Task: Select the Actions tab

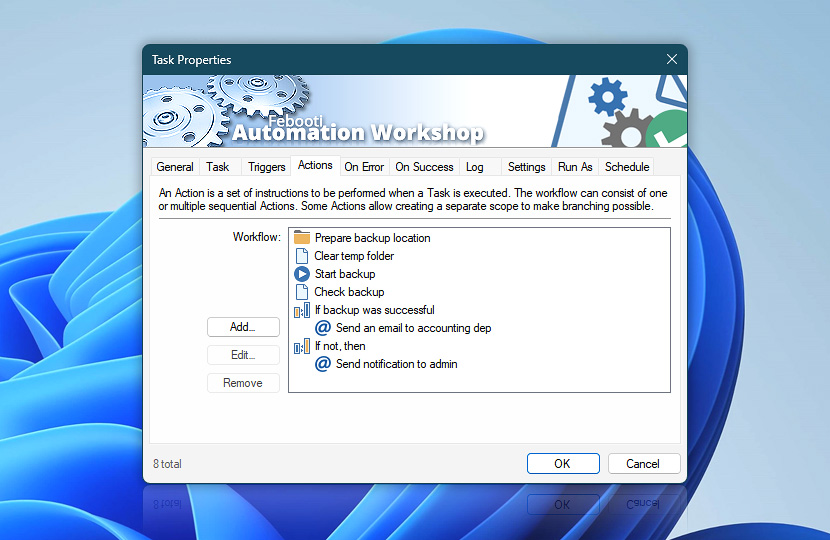Action: click(x=315, y=165)
